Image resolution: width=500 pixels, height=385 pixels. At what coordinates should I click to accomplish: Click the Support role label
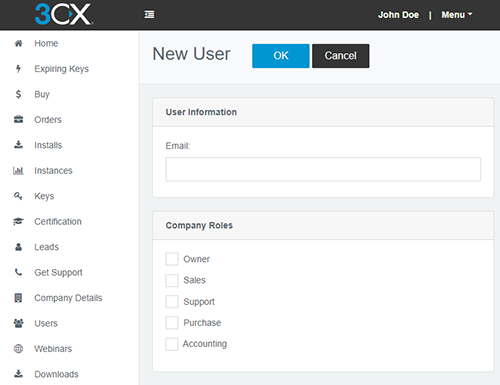pyautogui.click(x=199, y=302)
